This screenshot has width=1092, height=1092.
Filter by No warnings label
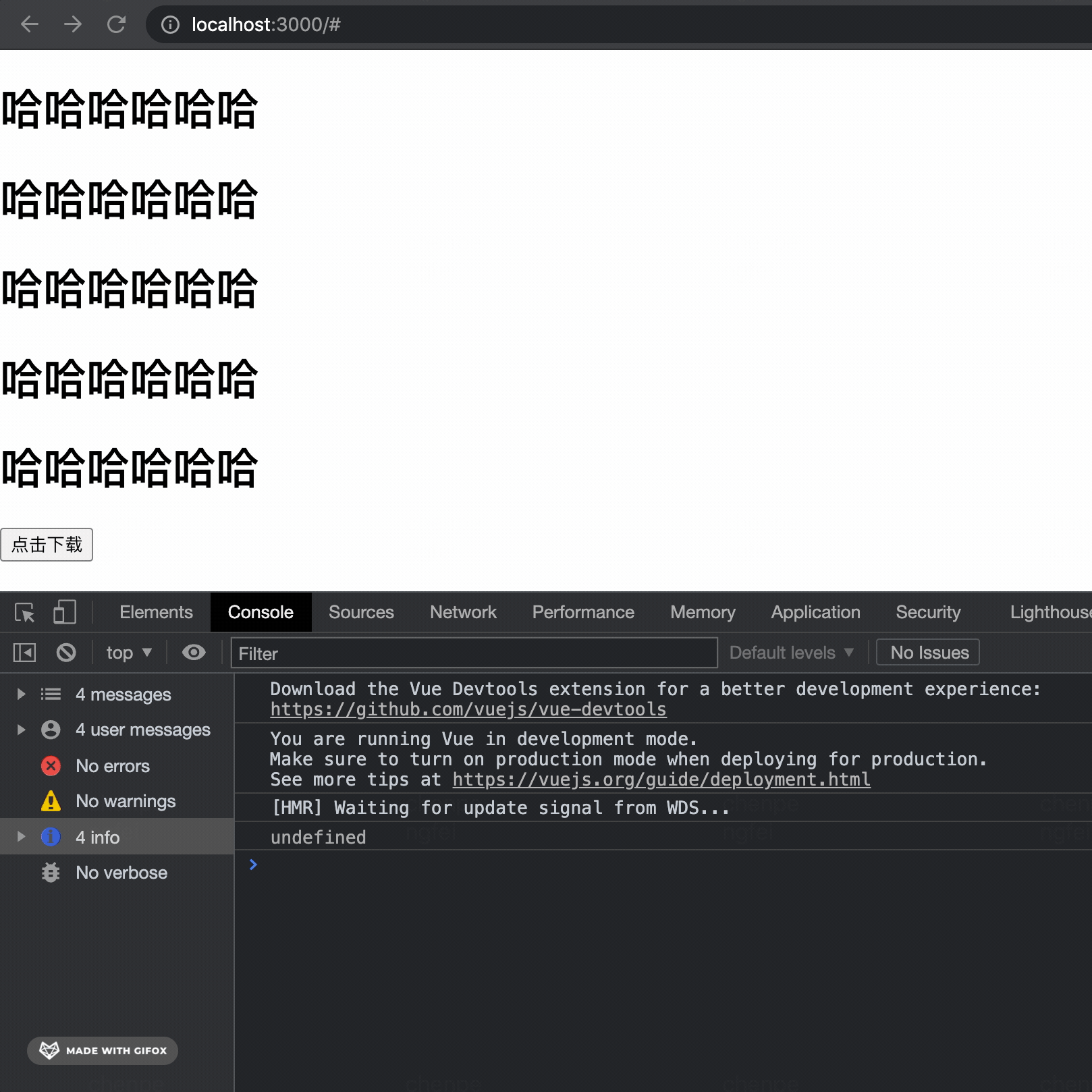tap(126, 801)
